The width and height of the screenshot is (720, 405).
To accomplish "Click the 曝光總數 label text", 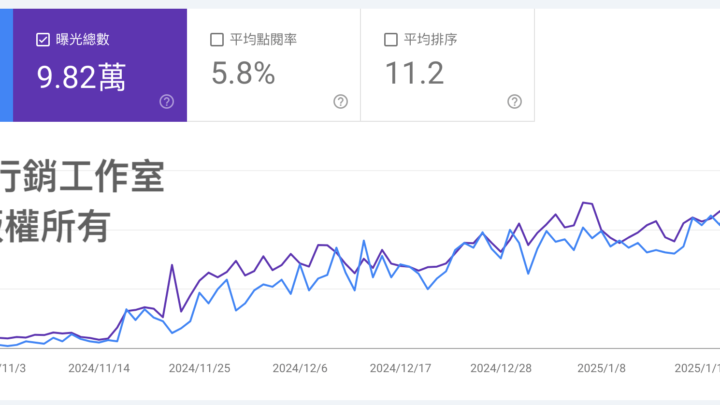I will click(83, 40).
